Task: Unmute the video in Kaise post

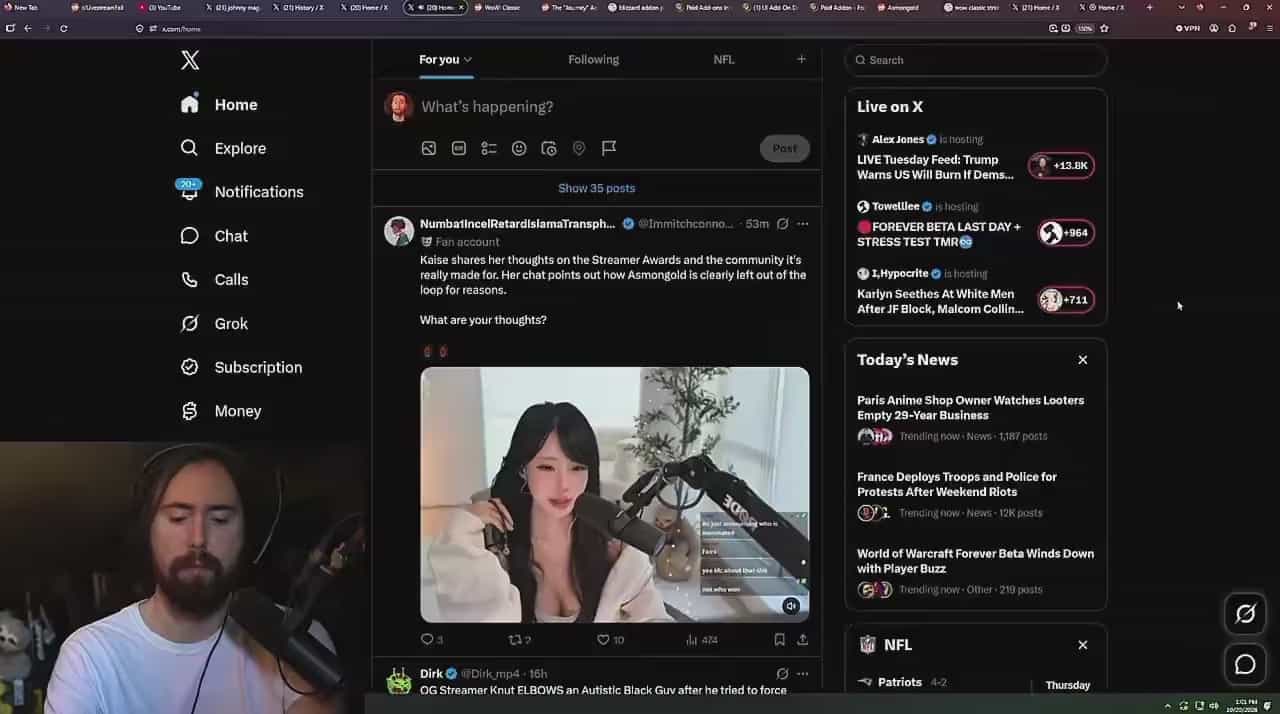Action: point(791,605)
